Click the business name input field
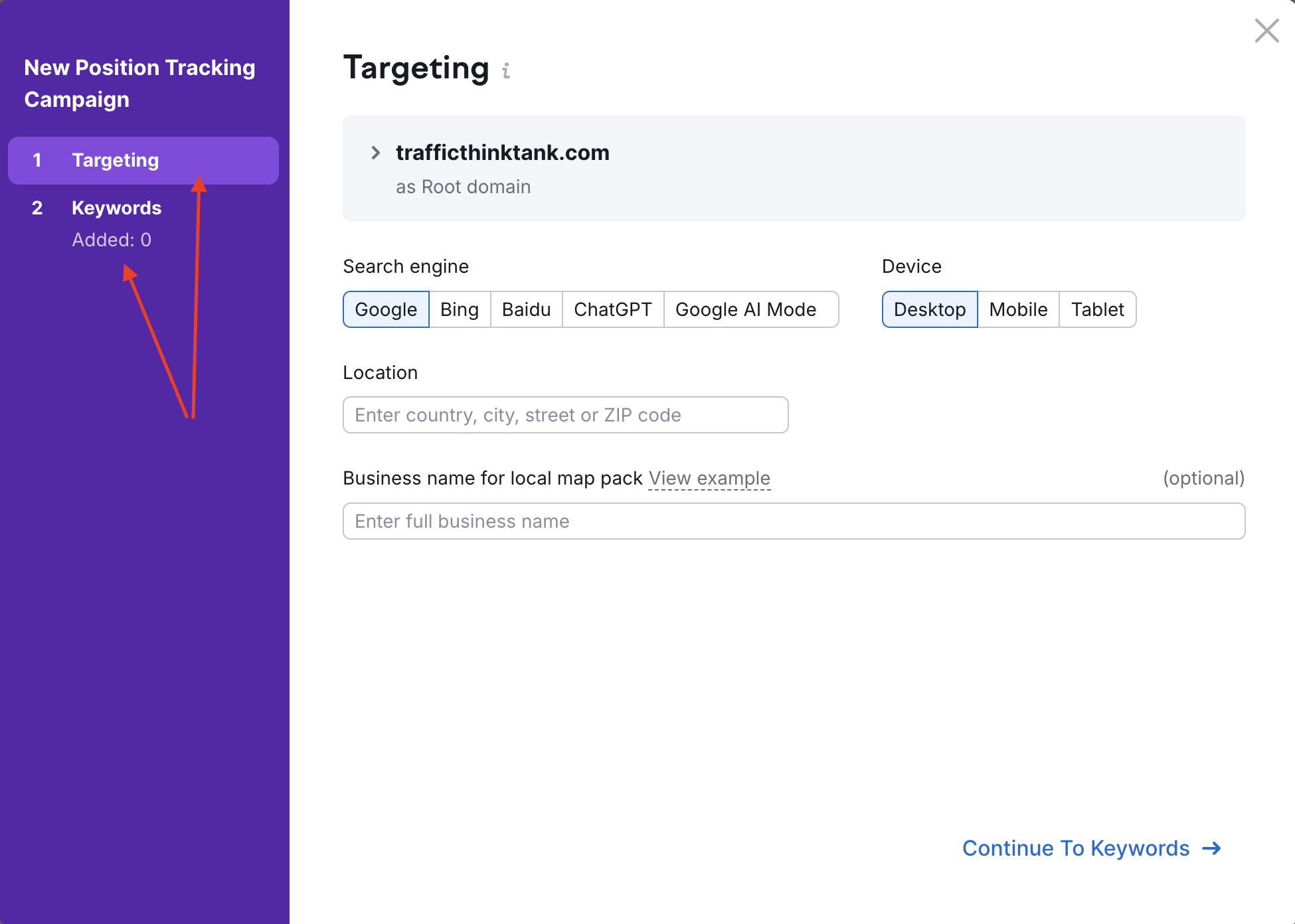The height and width of the screenshot is (924, 1295). (x=793, y=521)
